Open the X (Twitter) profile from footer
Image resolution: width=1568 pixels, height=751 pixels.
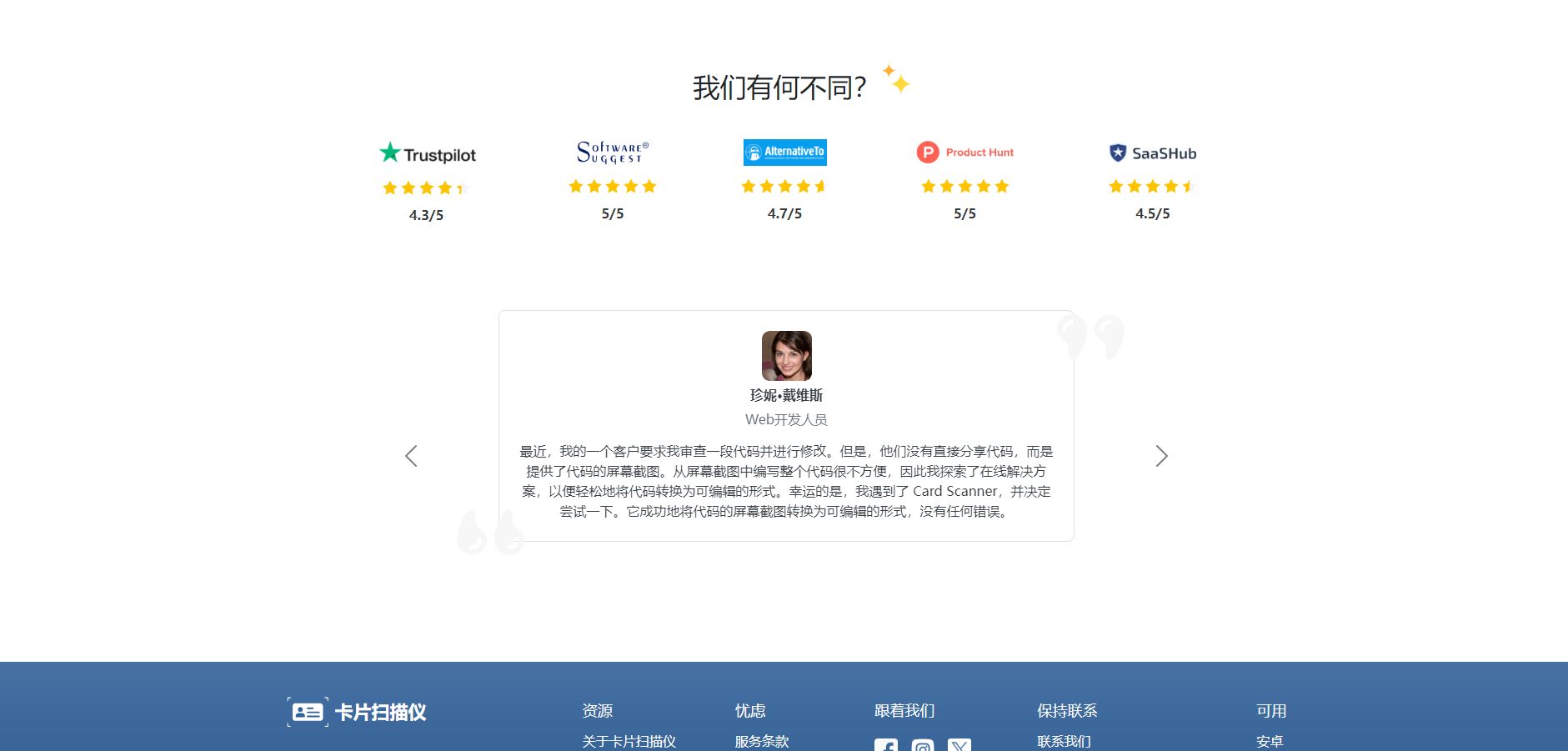[959, 744]
